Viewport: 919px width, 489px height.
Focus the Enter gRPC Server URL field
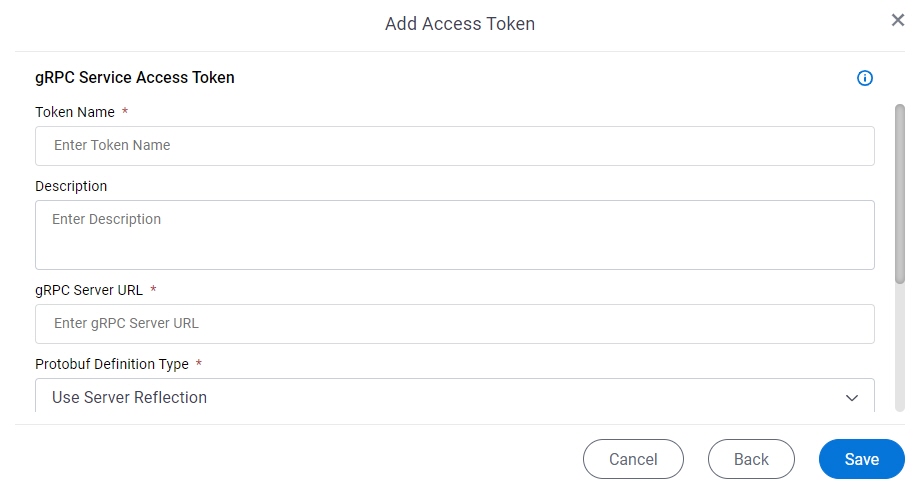455,324
